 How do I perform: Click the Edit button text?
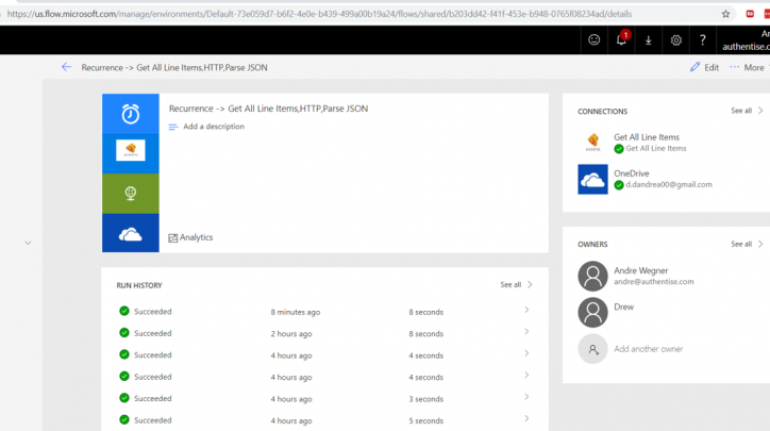pyautogui.click(x=712, y=68)
